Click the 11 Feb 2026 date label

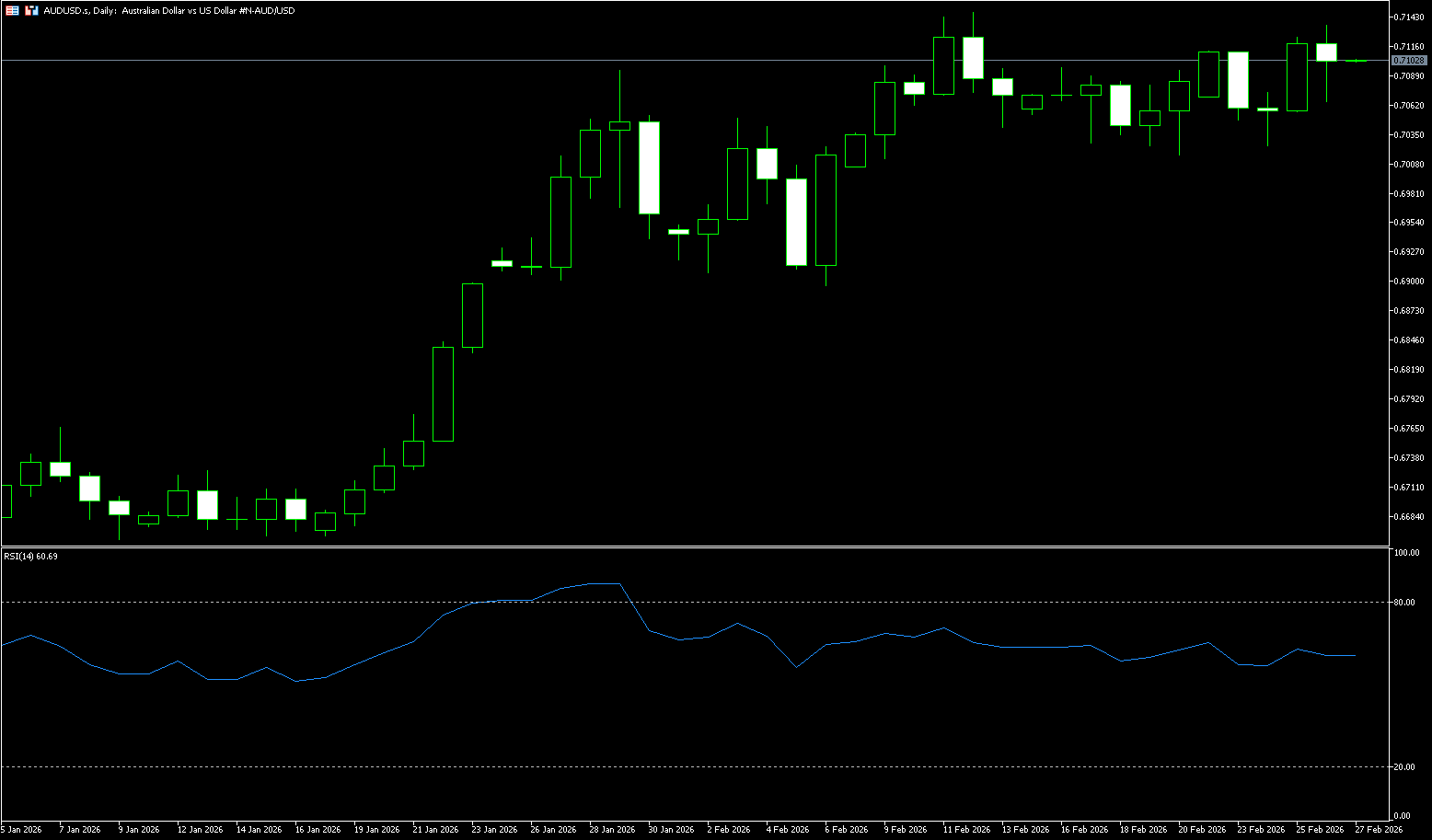point(966,830)
